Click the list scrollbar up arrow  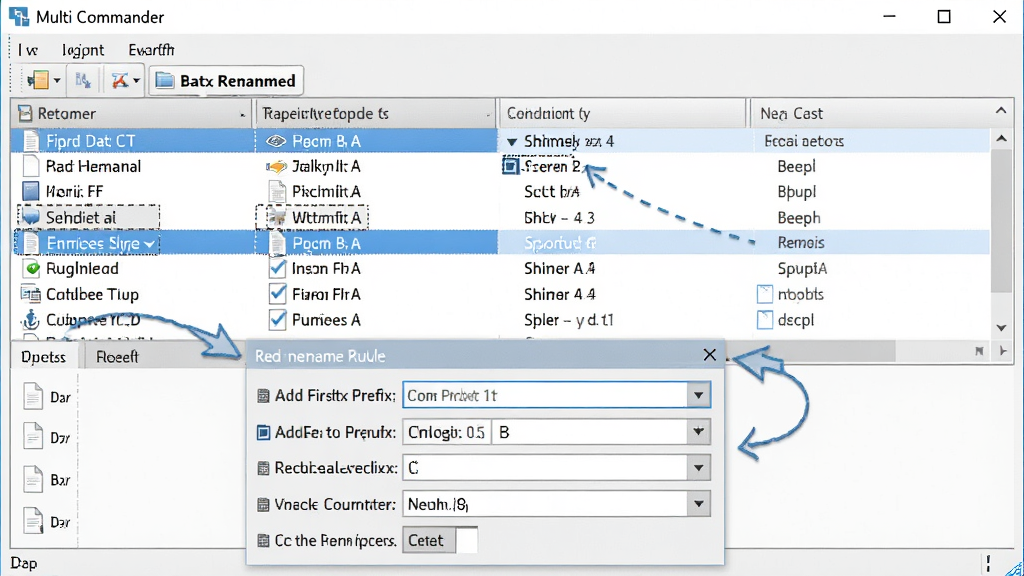[x=1001, y=139]
